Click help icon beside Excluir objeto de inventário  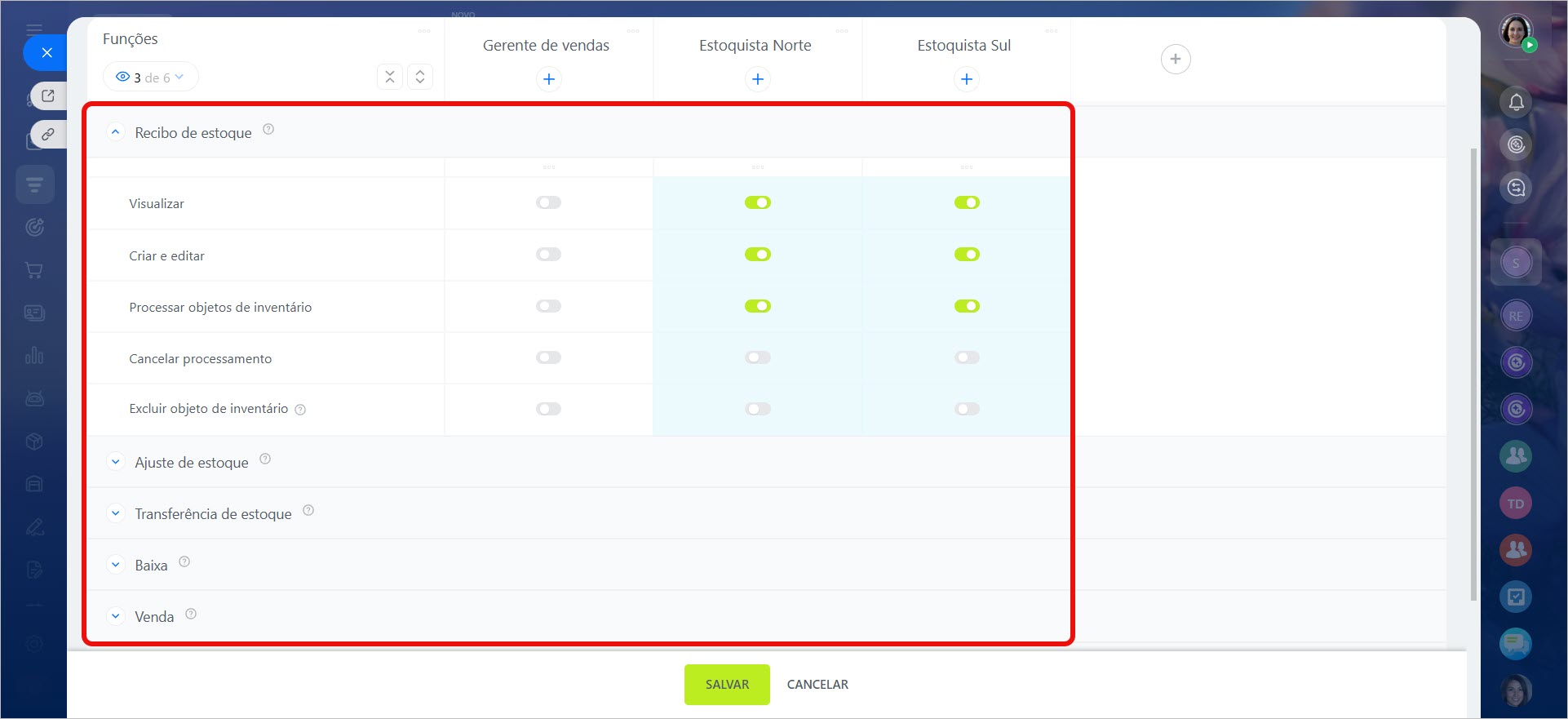pyautogui.click(x=300, y=410)
